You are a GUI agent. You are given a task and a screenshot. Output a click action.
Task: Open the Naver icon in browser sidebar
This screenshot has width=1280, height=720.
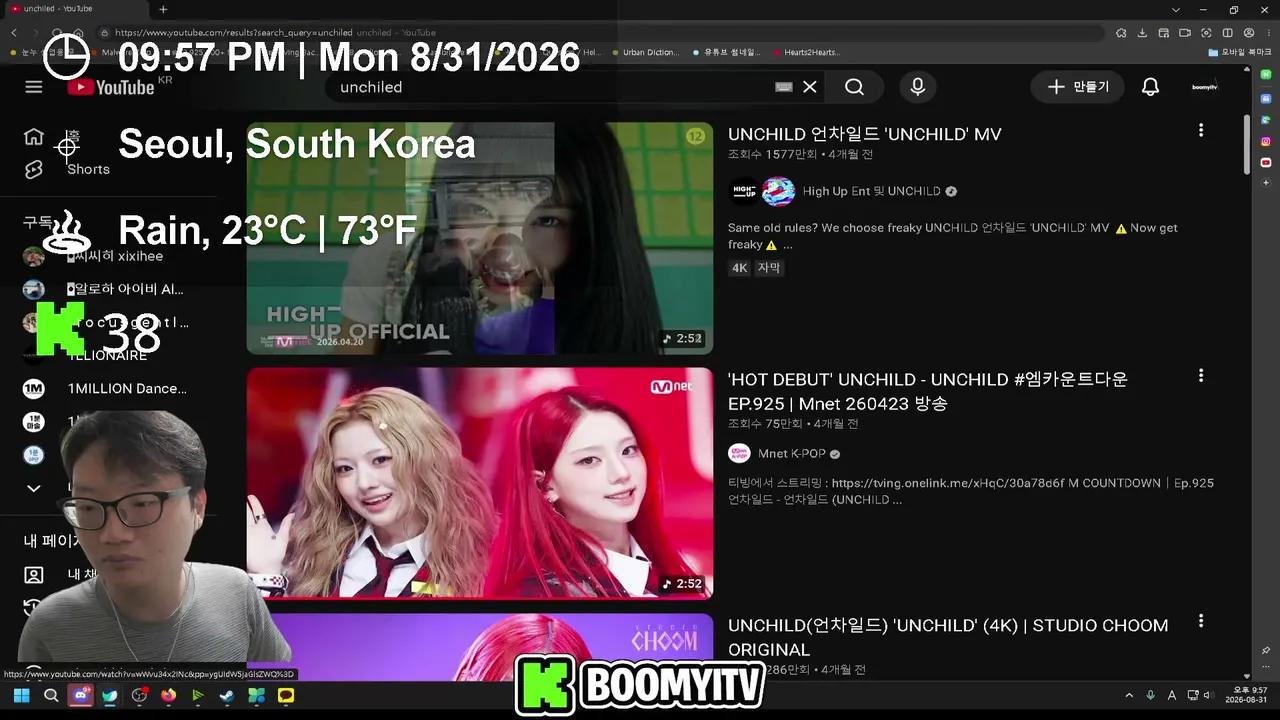coord(1266,74)
